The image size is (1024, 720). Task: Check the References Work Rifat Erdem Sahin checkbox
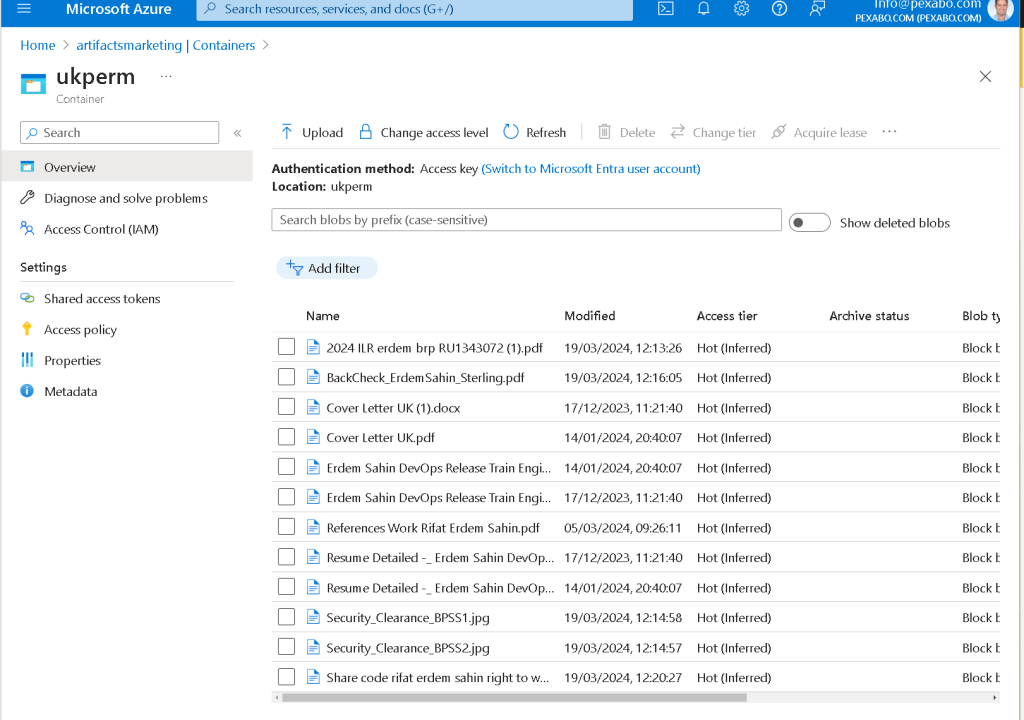(286, 527)
